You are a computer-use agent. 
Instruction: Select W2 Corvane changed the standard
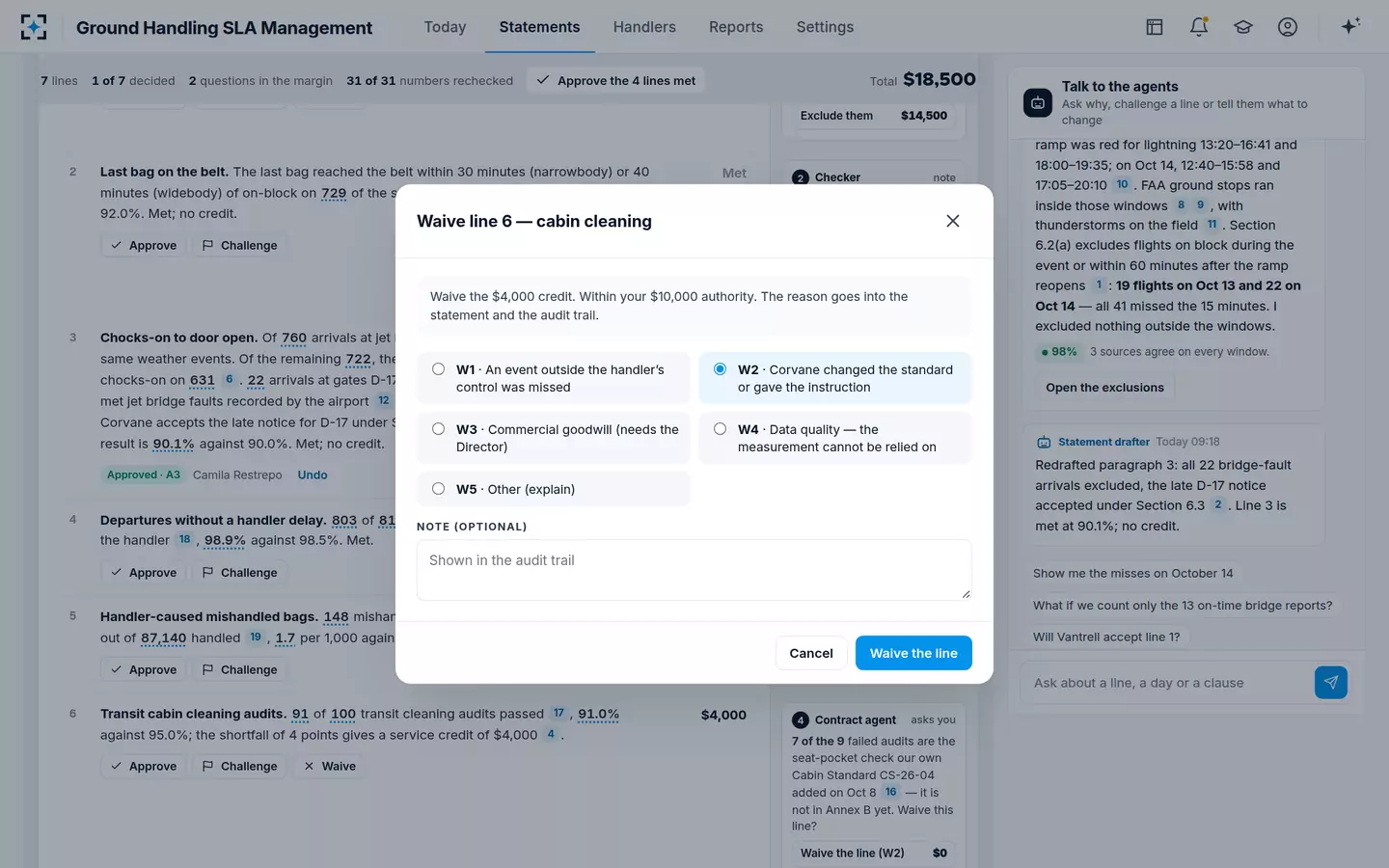[835, 378]
